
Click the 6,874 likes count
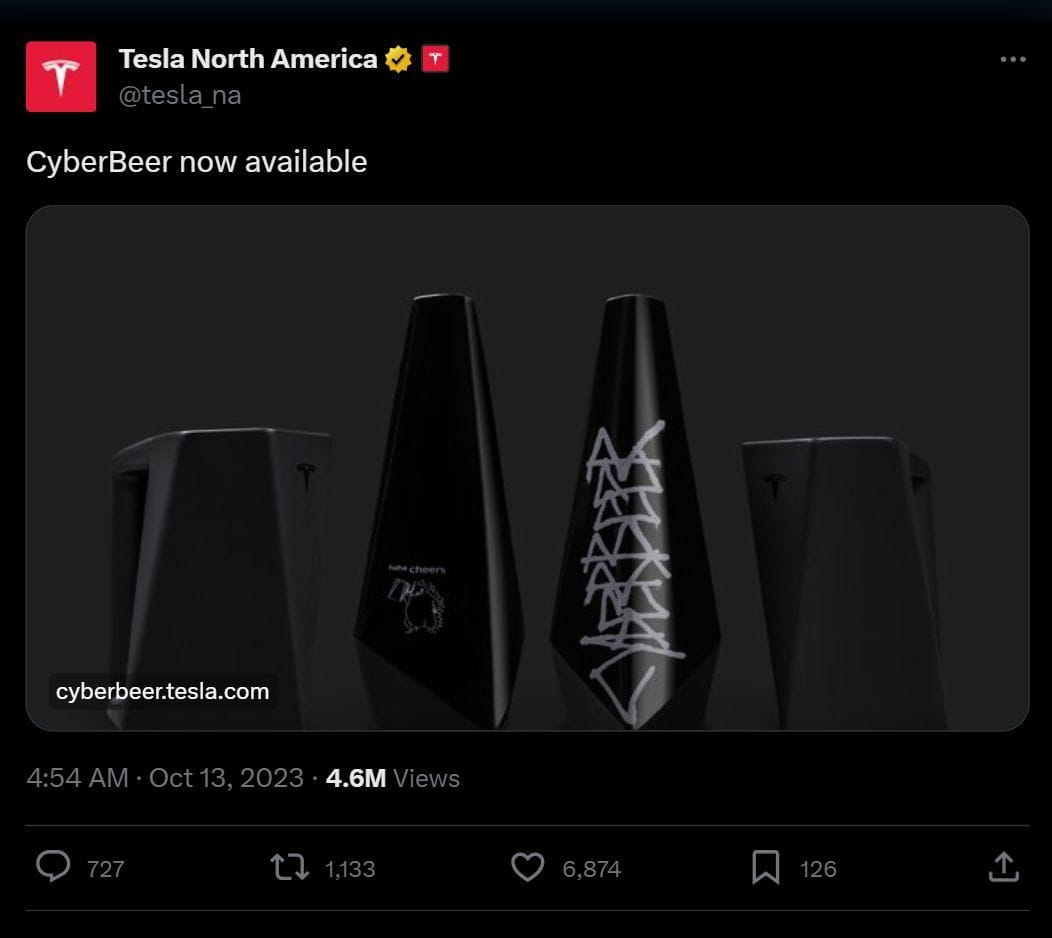coord(591,869)
